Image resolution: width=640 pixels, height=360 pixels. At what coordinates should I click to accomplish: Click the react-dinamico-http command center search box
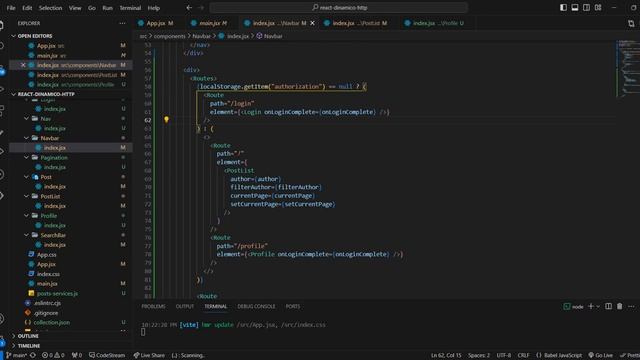coord(338,7)
